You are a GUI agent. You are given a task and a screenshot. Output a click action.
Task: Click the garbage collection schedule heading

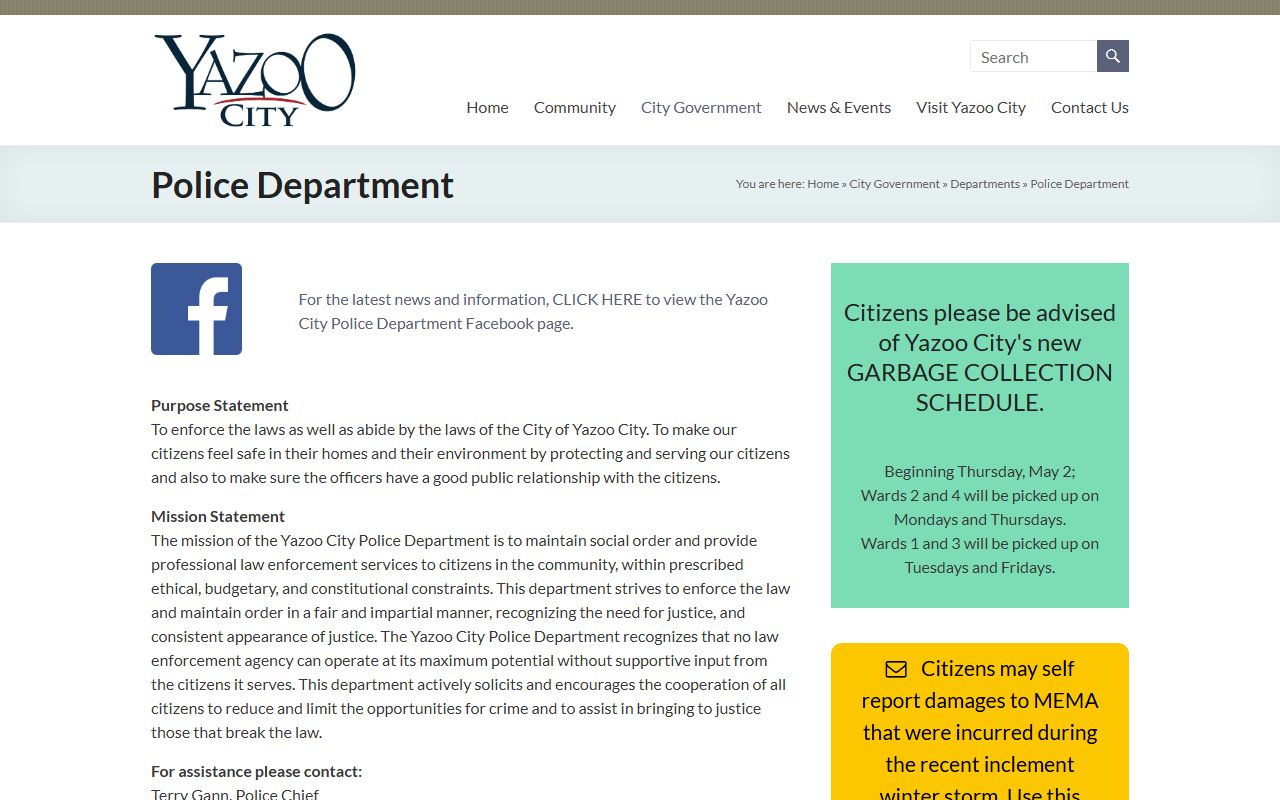click(x=980, y=357)
